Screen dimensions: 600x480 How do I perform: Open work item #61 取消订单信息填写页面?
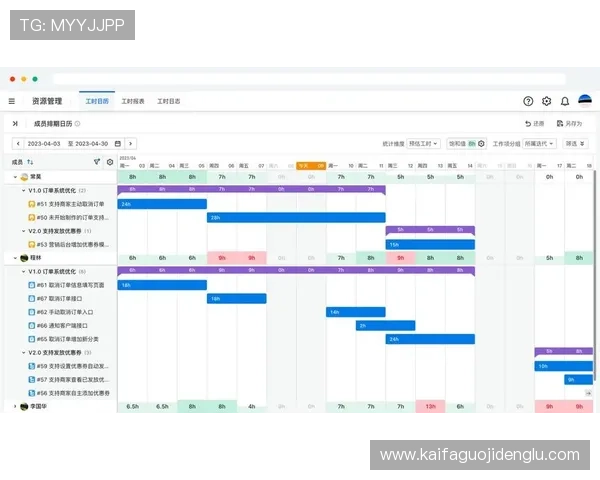coord(70,285)
